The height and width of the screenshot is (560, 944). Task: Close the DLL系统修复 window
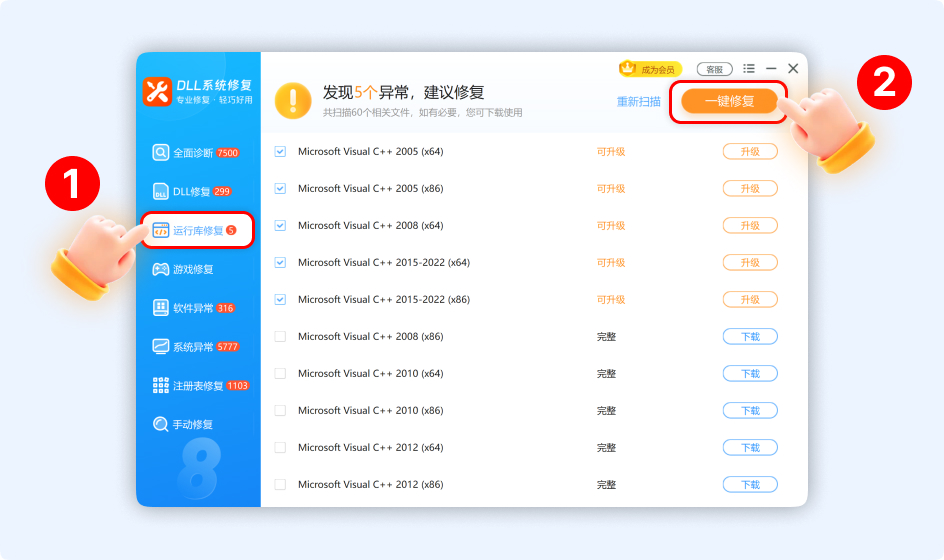click(793, 69)
